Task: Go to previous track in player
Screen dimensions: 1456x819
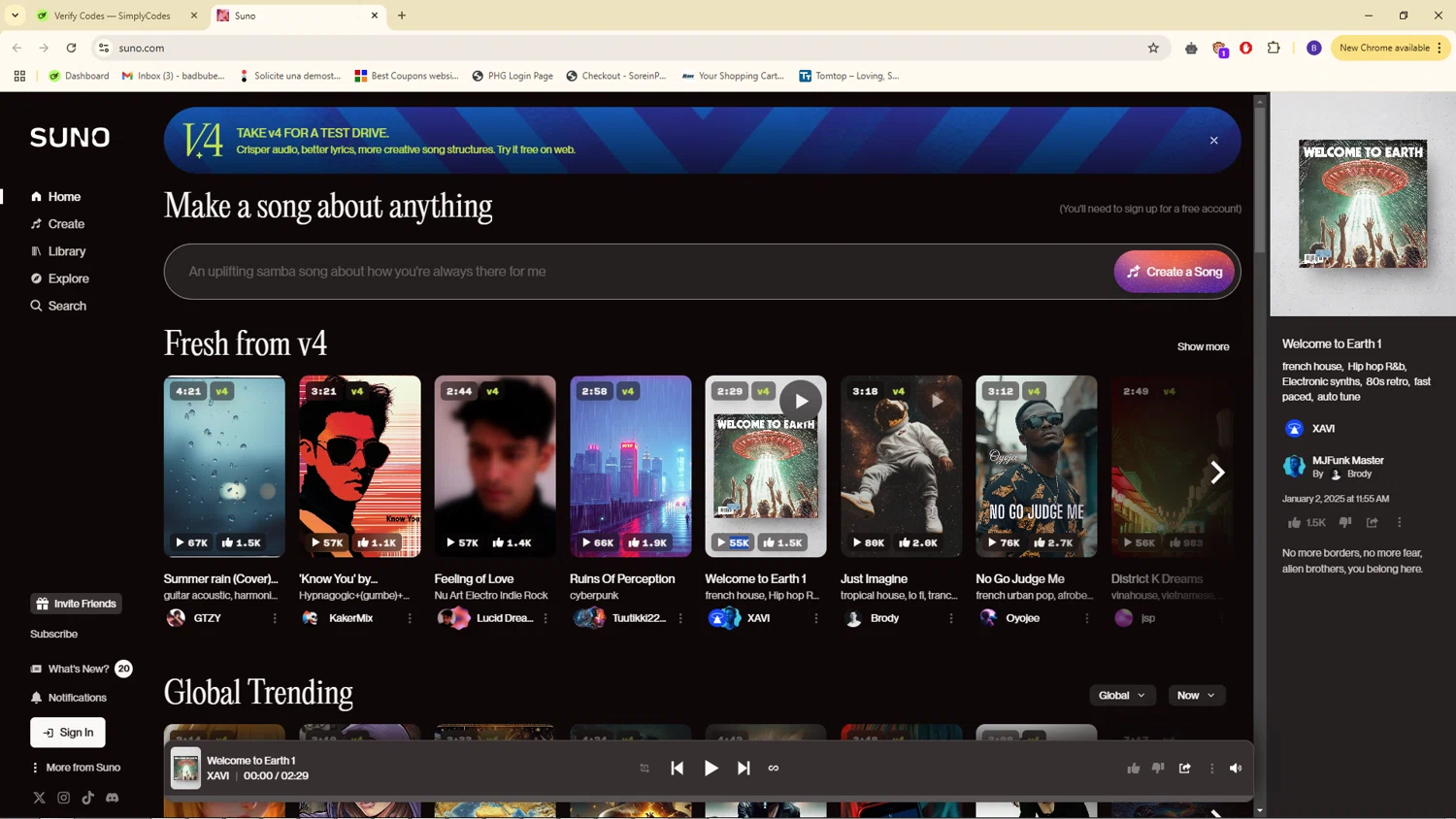Action: tap(678, 768)
